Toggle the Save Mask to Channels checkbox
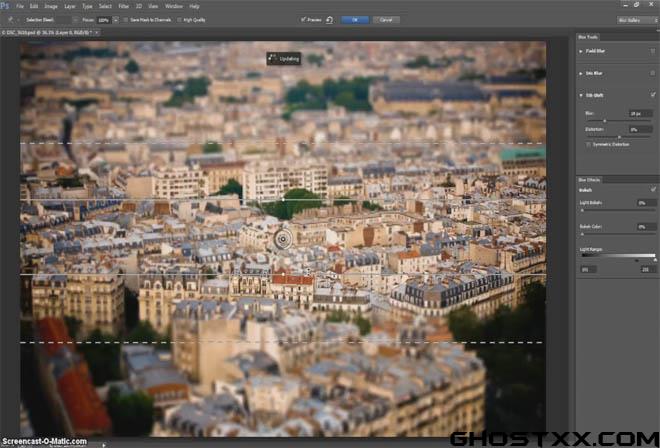 (125, 20)
